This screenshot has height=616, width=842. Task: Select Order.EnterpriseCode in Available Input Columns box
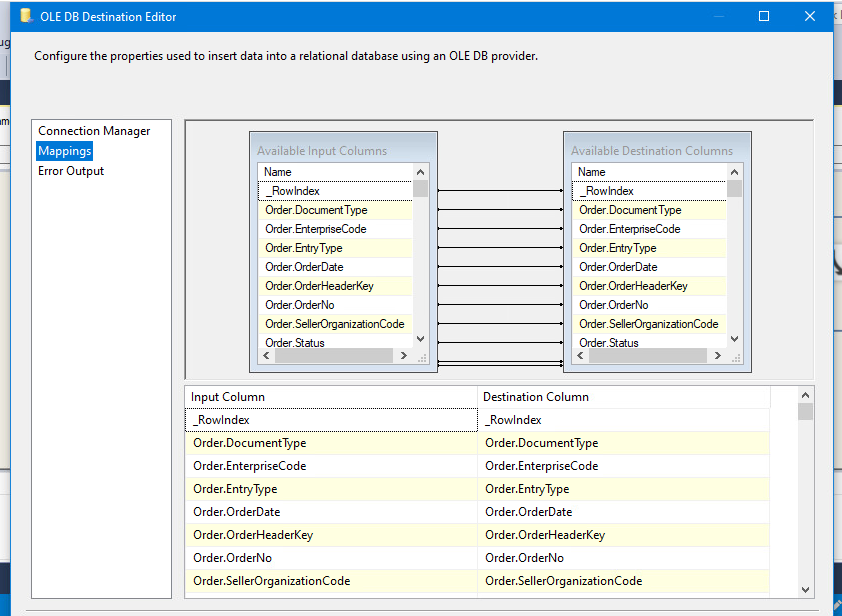click(x=315, y=229)
